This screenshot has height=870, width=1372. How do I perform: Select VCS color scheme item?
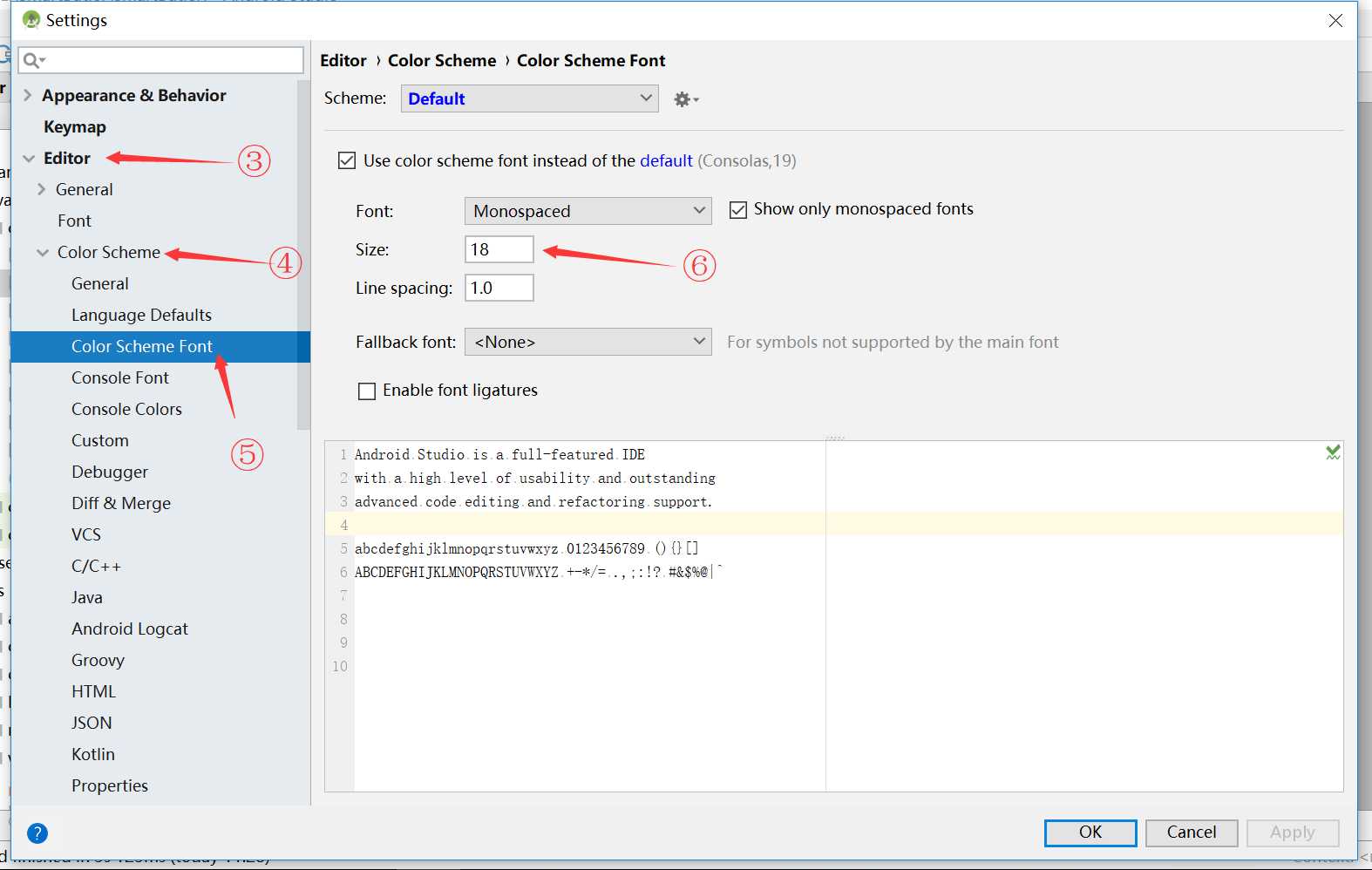86,534
